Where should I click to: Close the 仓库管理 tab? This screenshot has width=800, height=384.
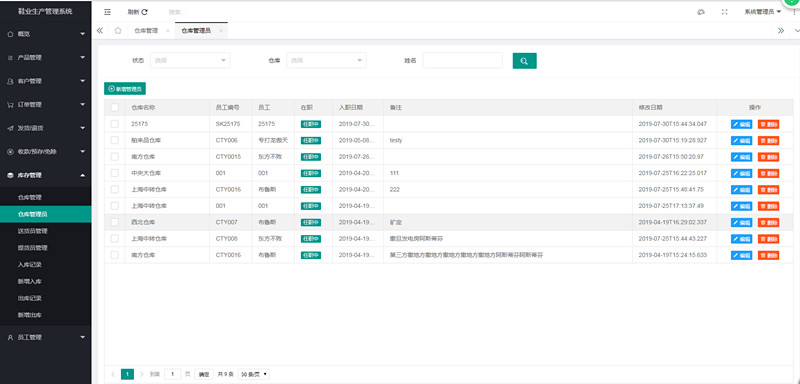[168, 31]
